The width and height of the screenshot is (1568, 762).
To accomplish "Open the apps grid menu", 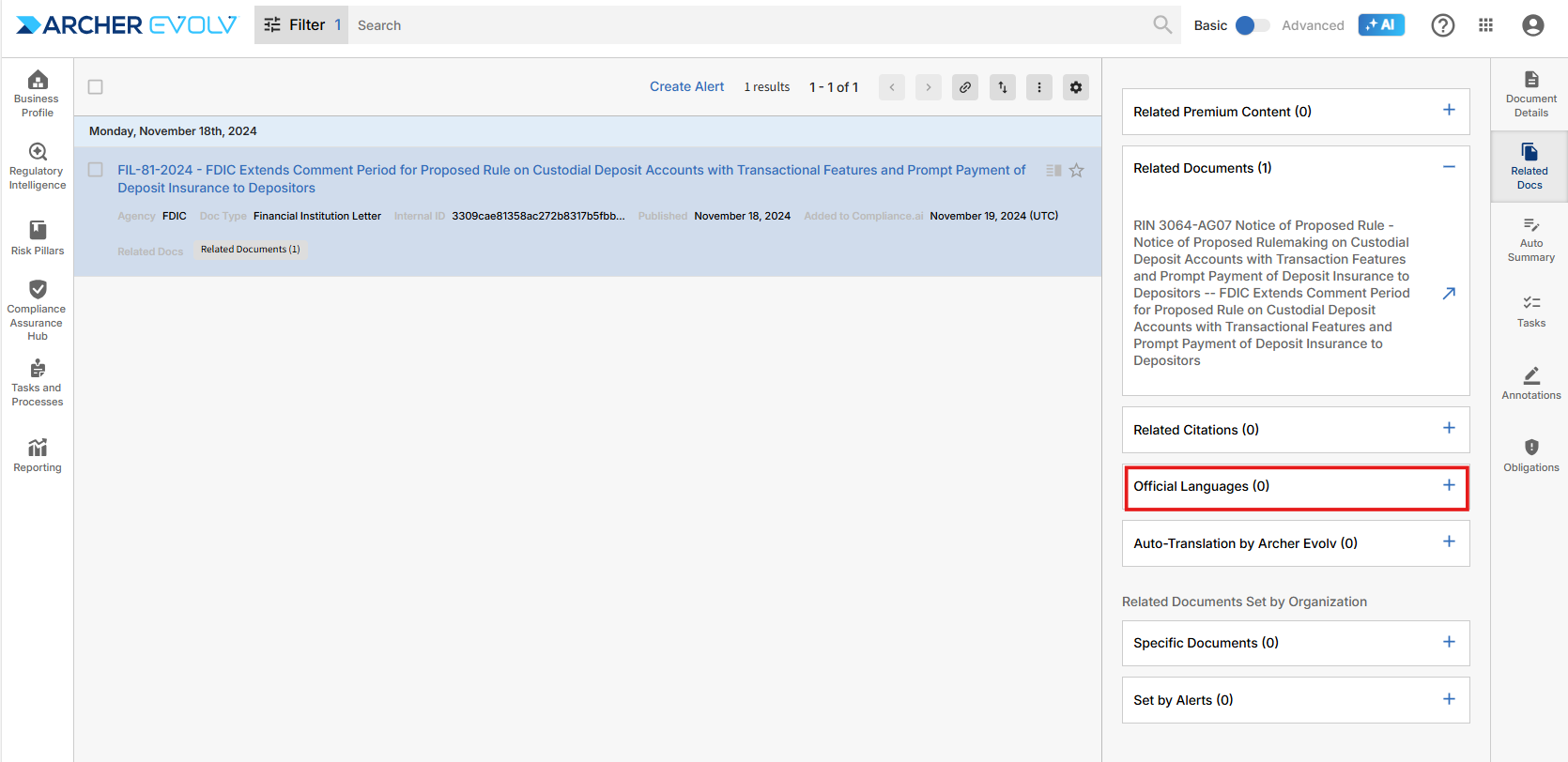I will (x=1485, y=25).
